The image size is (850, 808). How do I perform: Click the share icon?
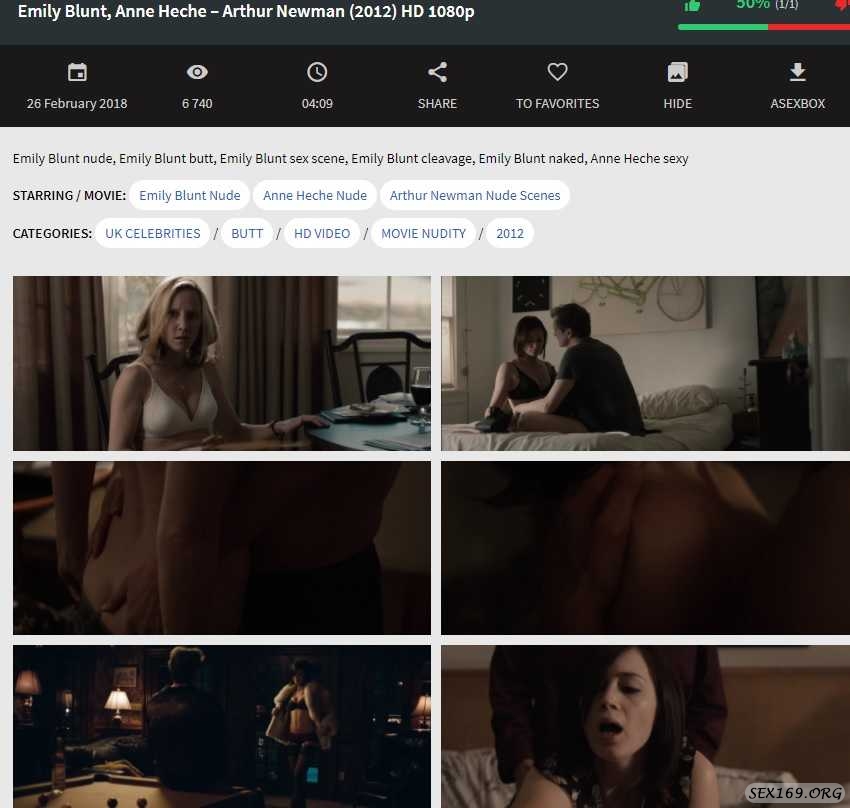[x=437, y=72]
